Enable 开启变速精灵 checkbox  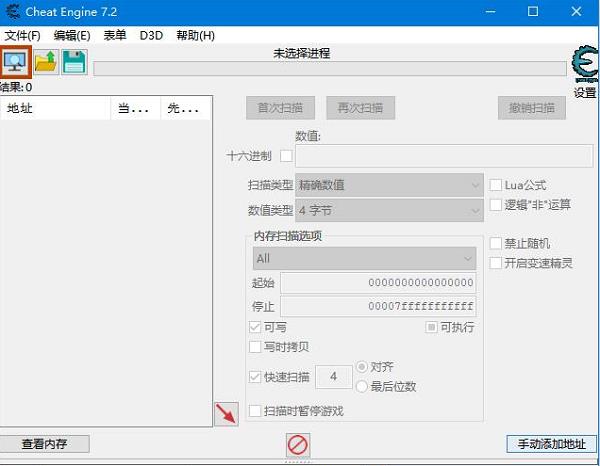[496, 263]
